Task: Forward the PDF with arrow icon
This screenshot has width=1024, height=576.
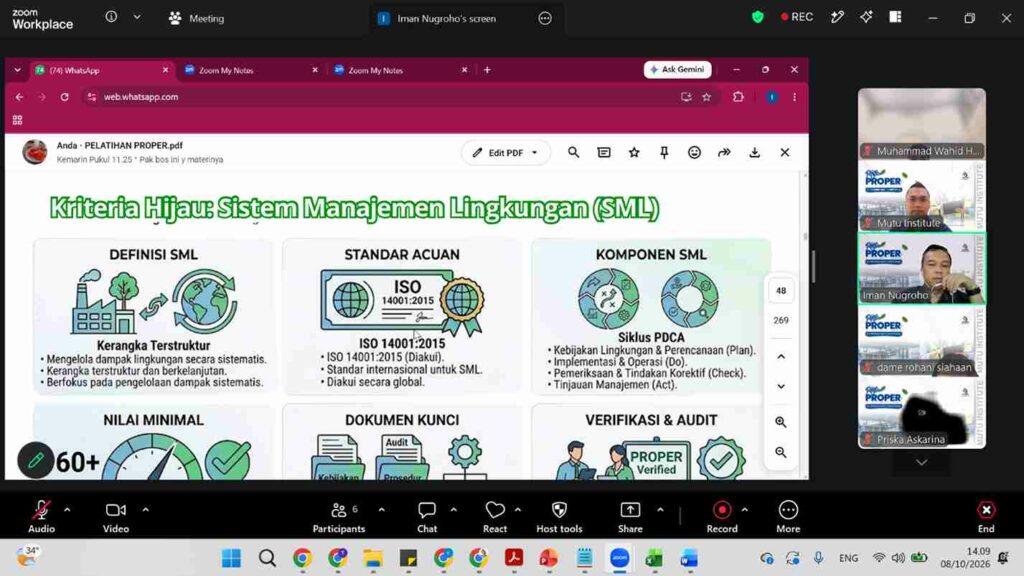Action: [x=724, y=152]
